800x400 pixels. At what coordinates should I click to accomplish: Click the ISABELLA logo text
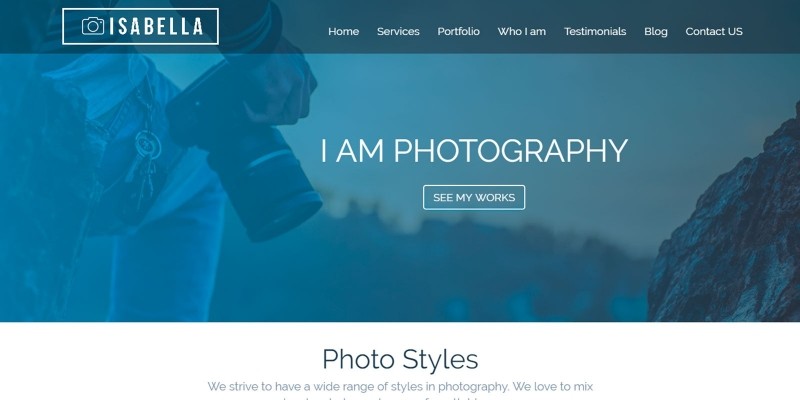156,27
